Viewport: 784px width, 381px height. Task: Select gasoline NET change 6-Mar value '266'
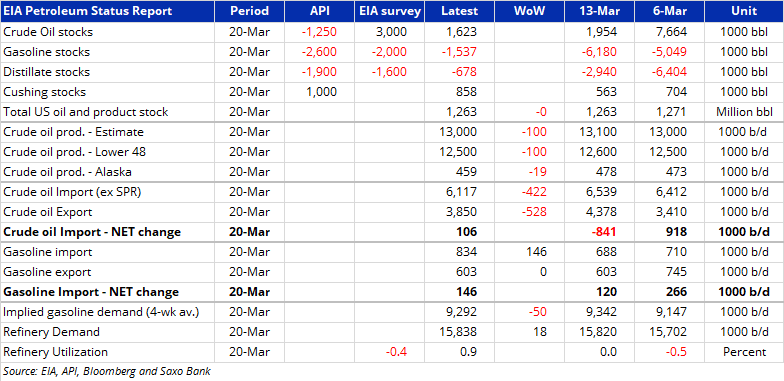click(x=676, y=292)
